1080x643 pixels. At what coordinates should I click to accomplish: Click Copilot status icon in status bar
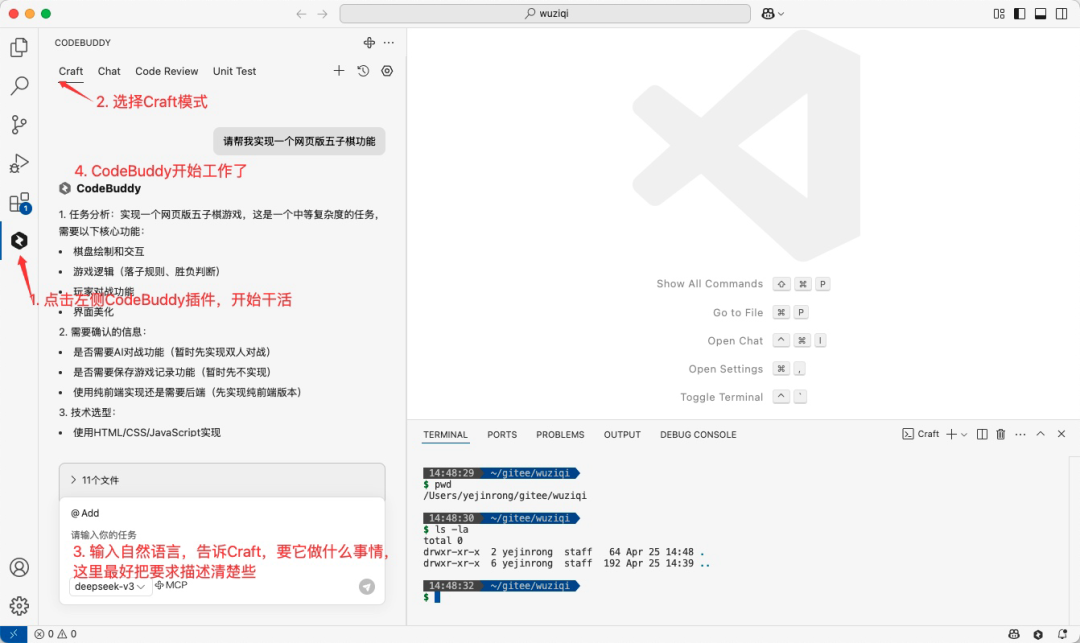click(x=1014, y=634)
